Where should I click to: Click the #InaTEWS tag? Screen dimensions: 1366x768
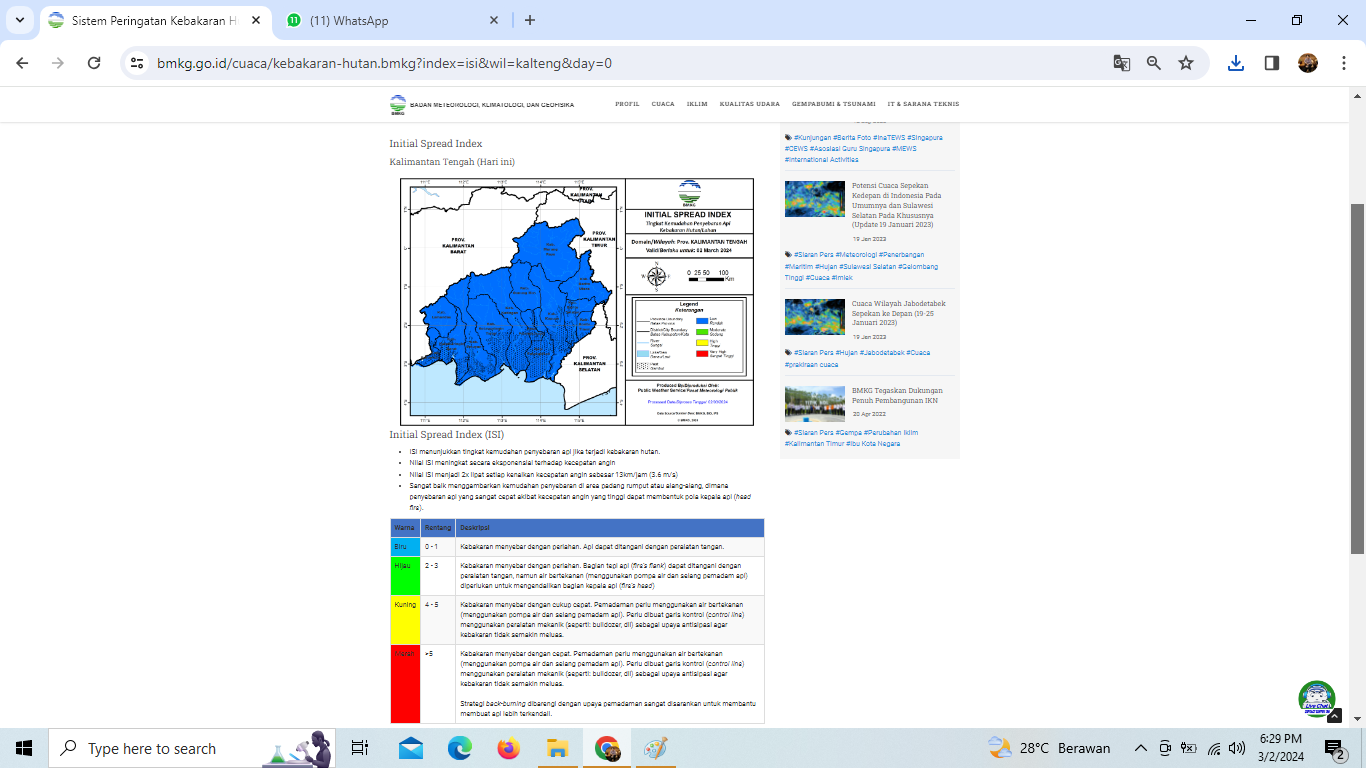click(889, 137)
